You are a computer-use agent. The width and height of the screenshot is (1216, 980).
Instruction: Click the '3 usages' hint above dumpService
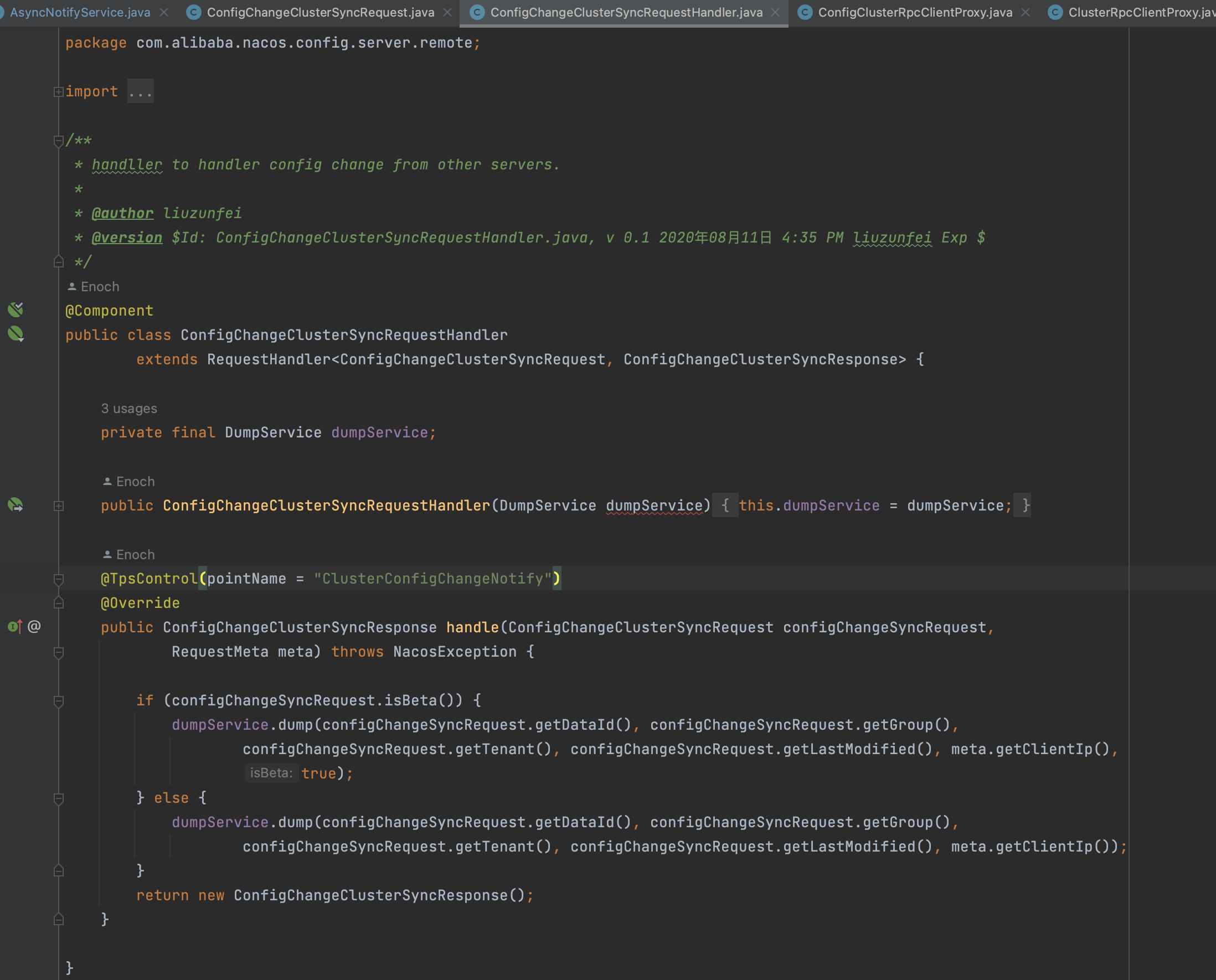(x=128, y=408)
